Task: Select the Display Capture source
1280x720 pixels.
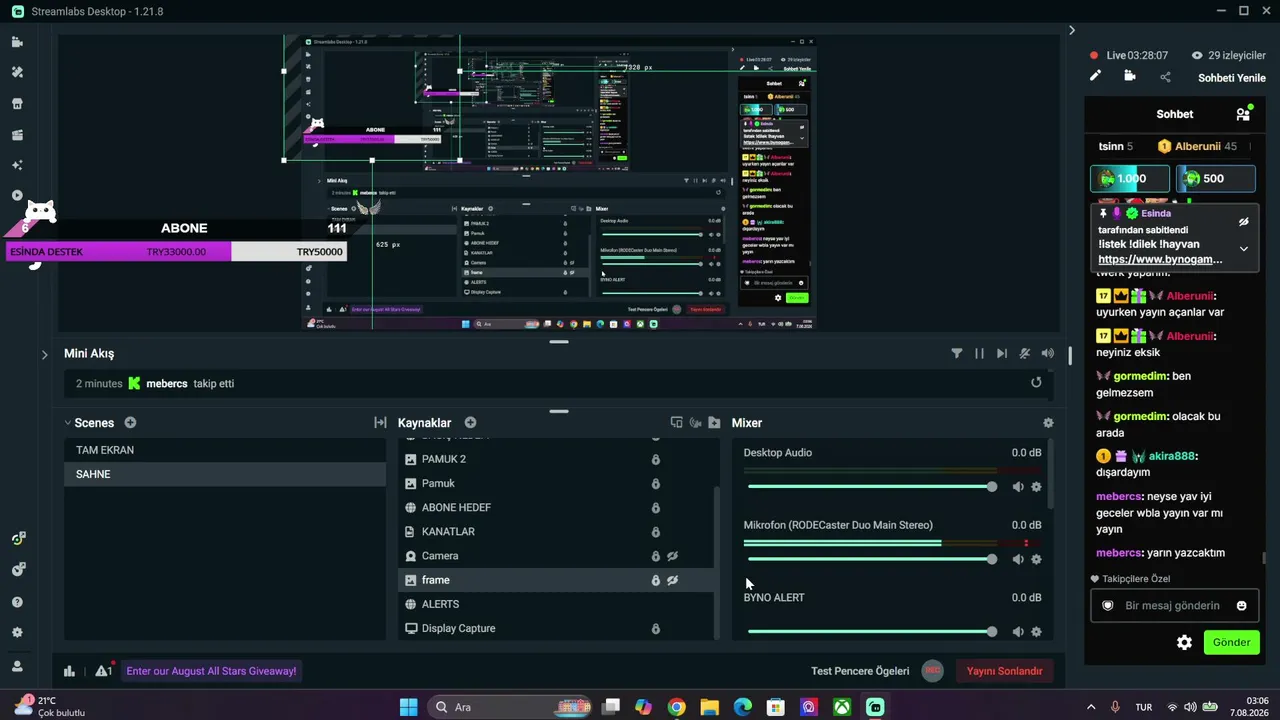Action: [x=556, y=628]
